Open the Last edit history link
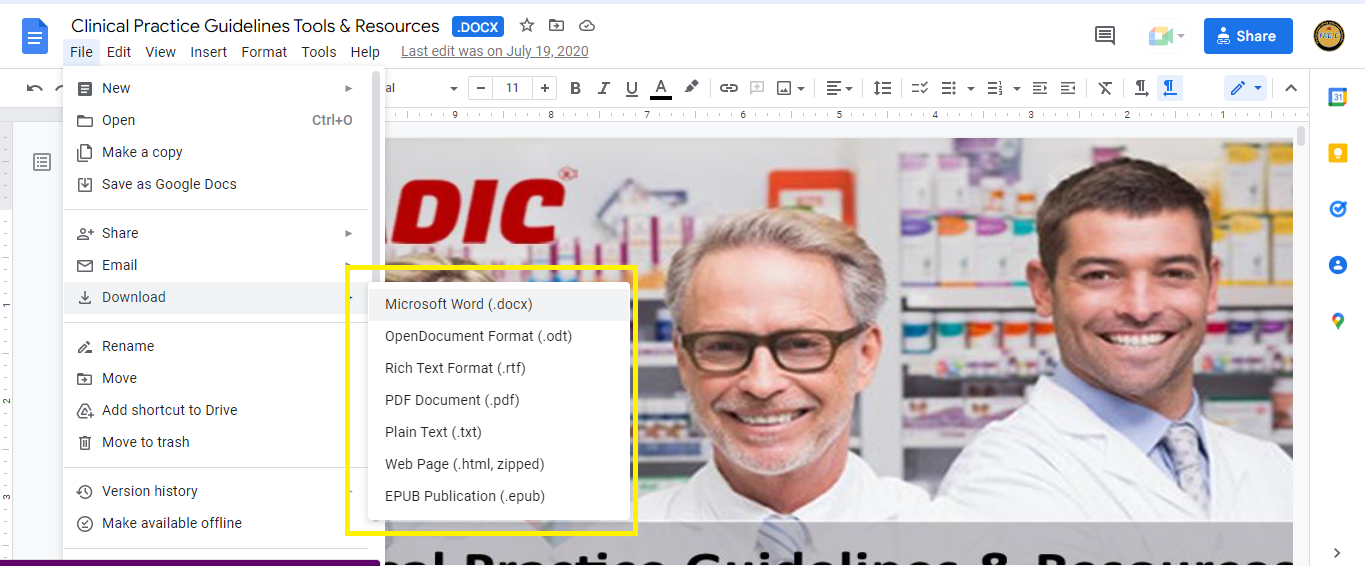 pyautogui.click(x=494, y=51)
